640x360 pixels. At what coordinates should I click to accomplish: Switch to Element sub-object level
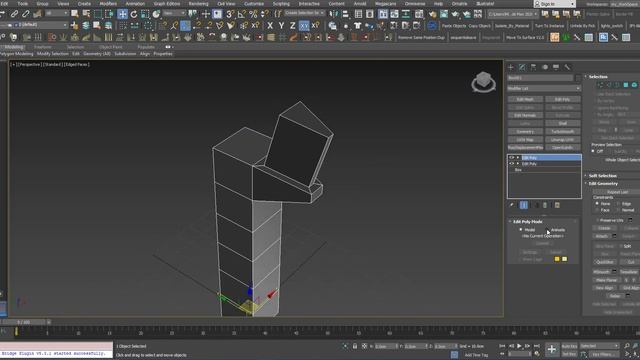pos(634,84)
